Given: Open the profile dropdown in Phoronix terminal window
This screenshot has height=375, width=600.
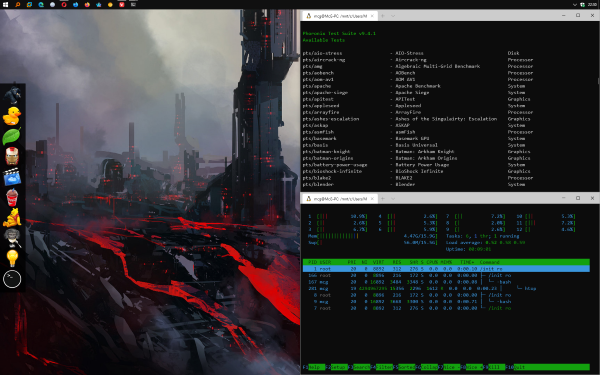Looking at the screenshot, I should pyautogui.click(x=393, y=16).
